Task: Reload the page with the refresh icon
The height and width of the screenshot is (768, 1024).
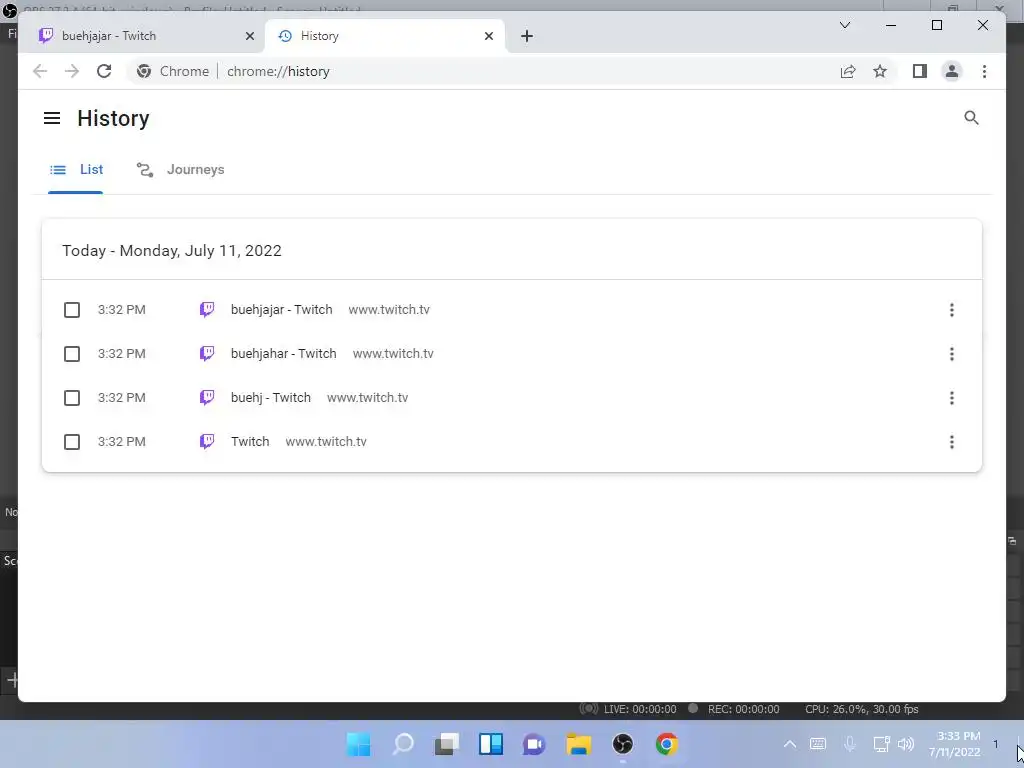Action: click(x=104, y=71)
